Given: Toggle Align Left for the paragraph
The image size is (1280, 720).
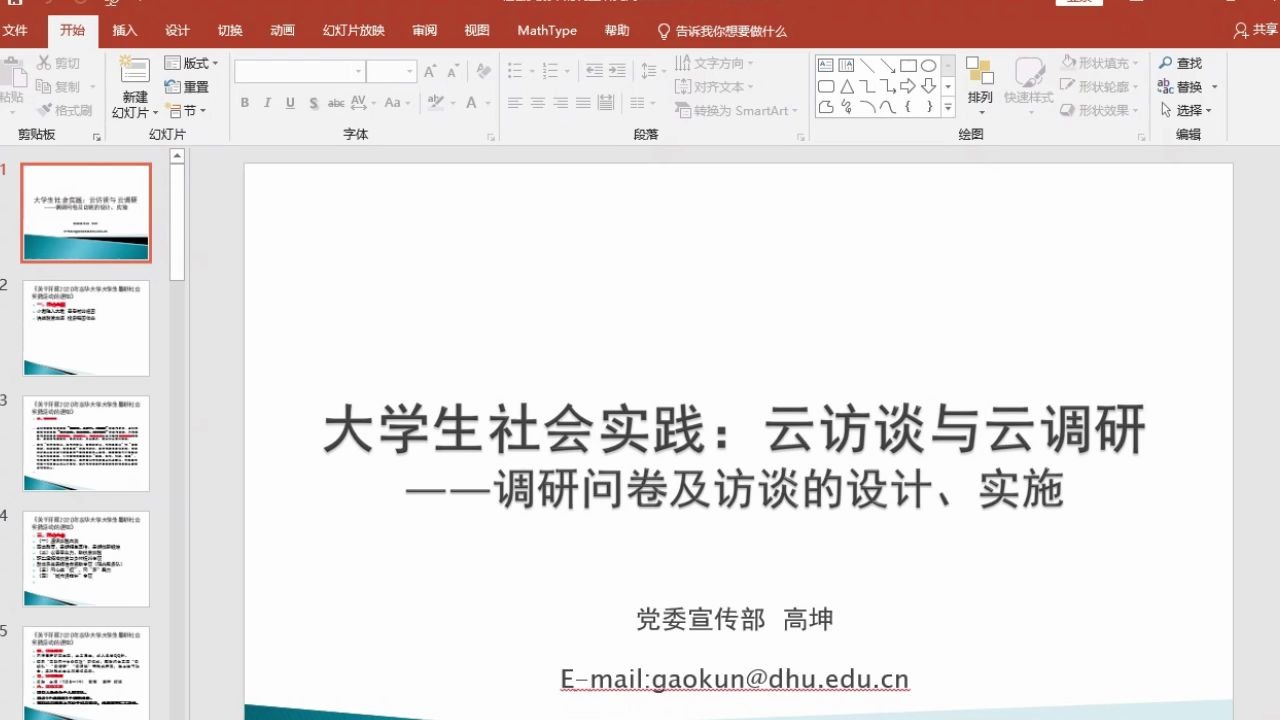Looking at the screenshot, I should click(x=515, y=103).
